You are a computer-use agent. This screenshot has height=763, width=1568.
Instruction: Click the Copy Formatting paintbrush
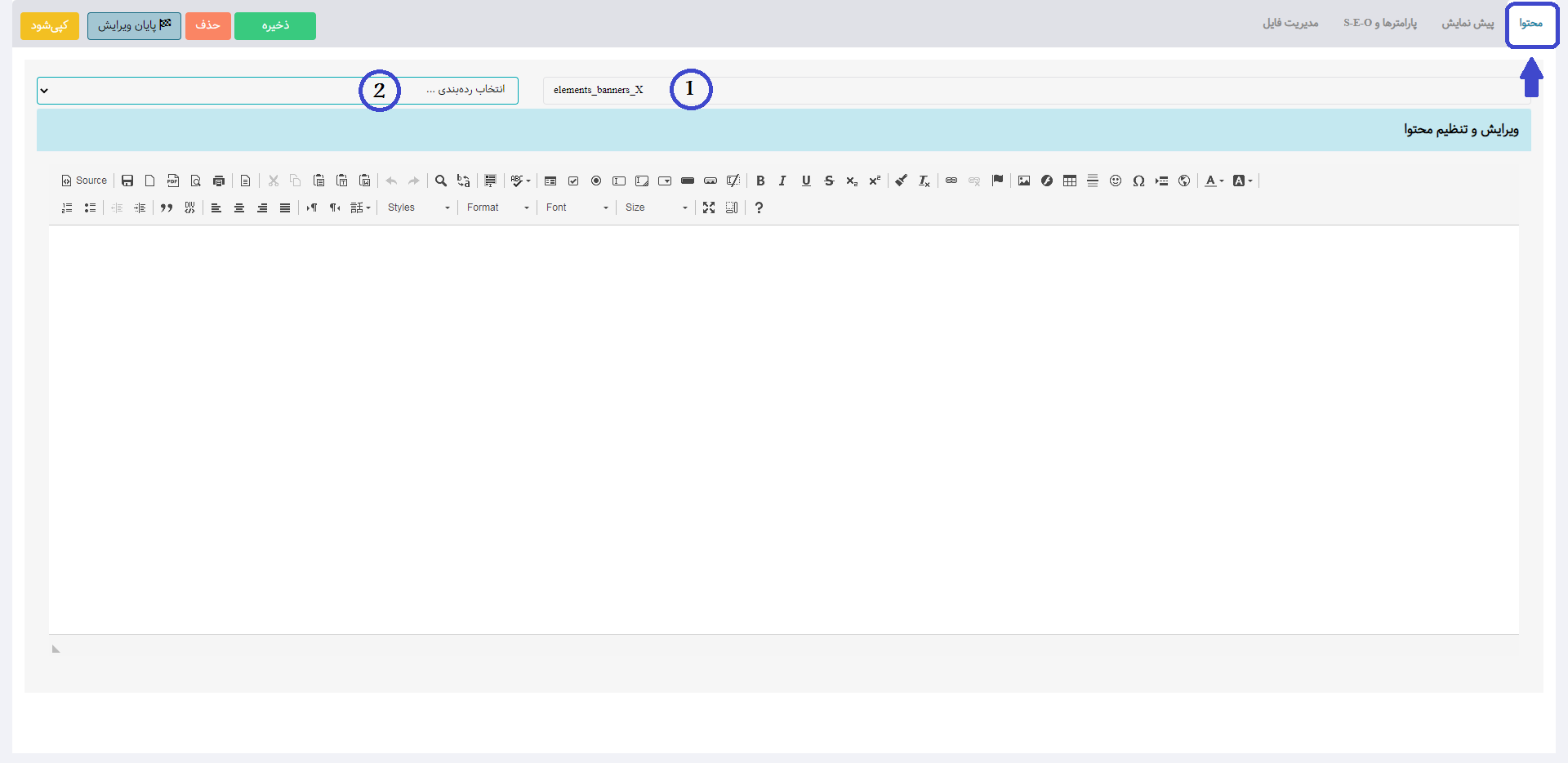(901, 181)
